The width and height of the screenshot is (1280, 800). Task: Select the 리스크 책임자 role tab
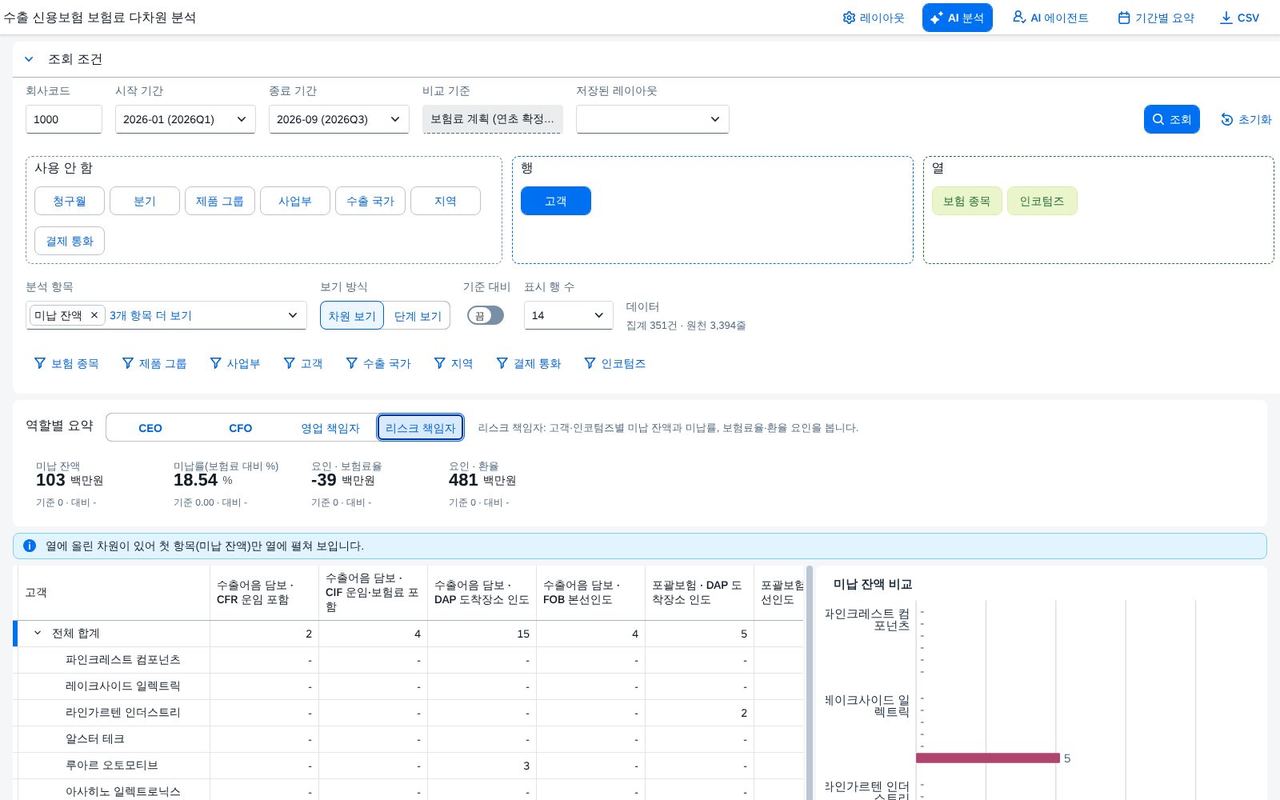pyautogui.click(x=421, y=428)
